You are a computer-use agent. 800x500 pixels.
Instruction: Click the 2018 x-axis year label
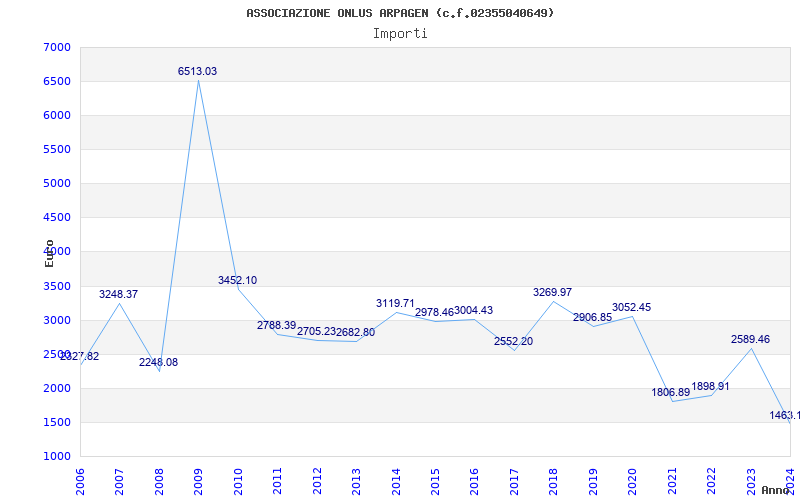554,481
